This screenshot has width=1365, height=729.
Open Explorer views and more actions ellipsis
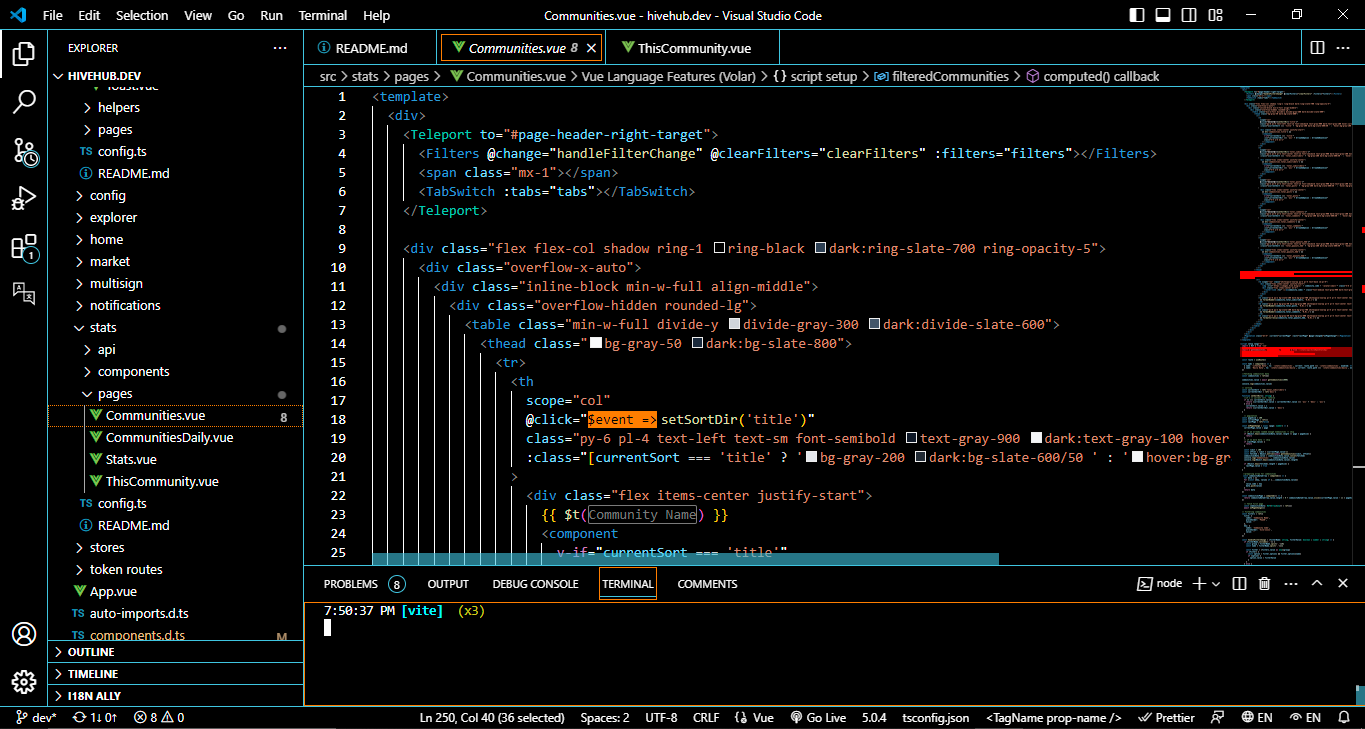click(280, 48)
